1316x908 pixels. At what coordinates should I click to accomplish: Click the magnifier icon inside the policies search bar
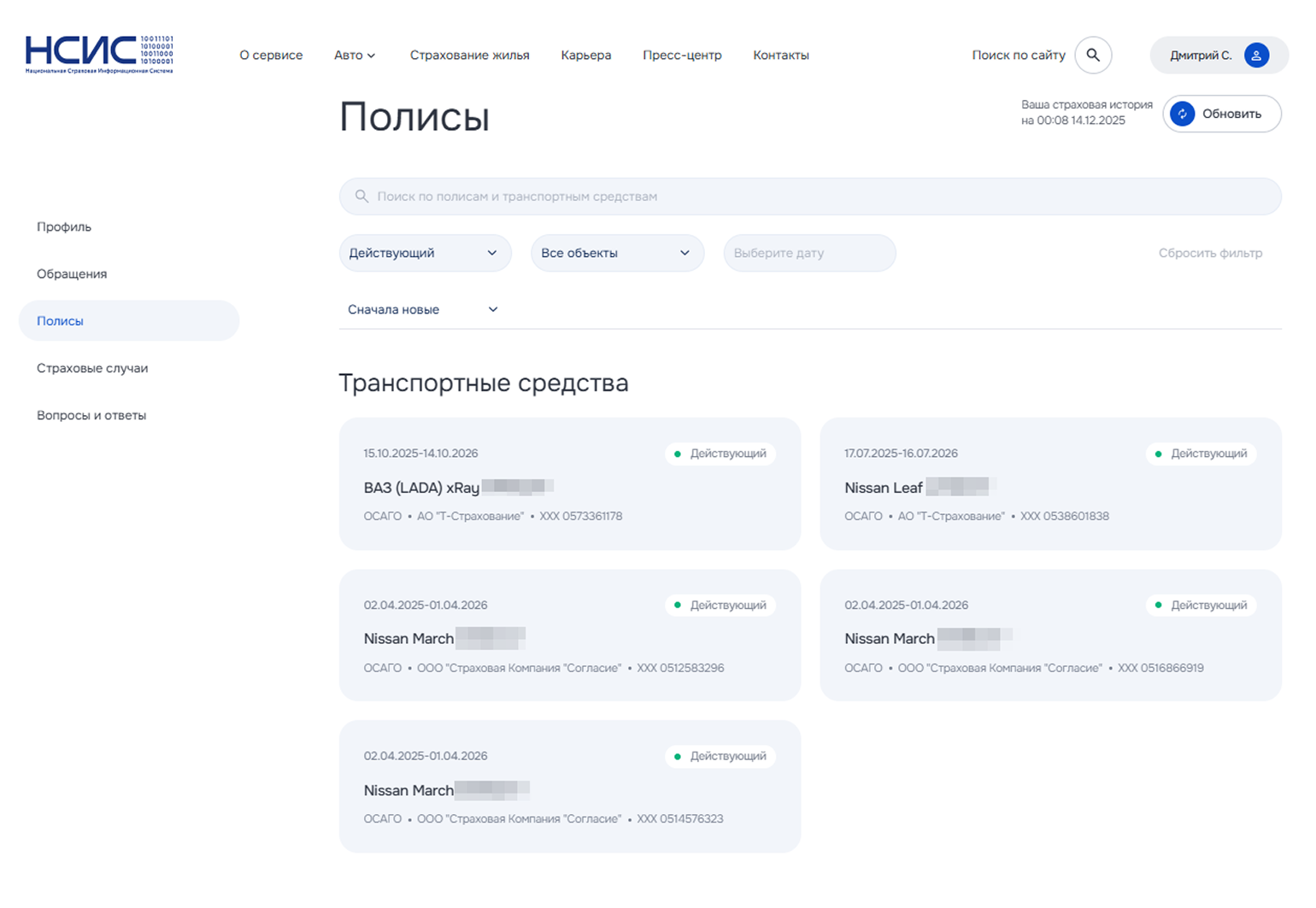click(361, 196)
